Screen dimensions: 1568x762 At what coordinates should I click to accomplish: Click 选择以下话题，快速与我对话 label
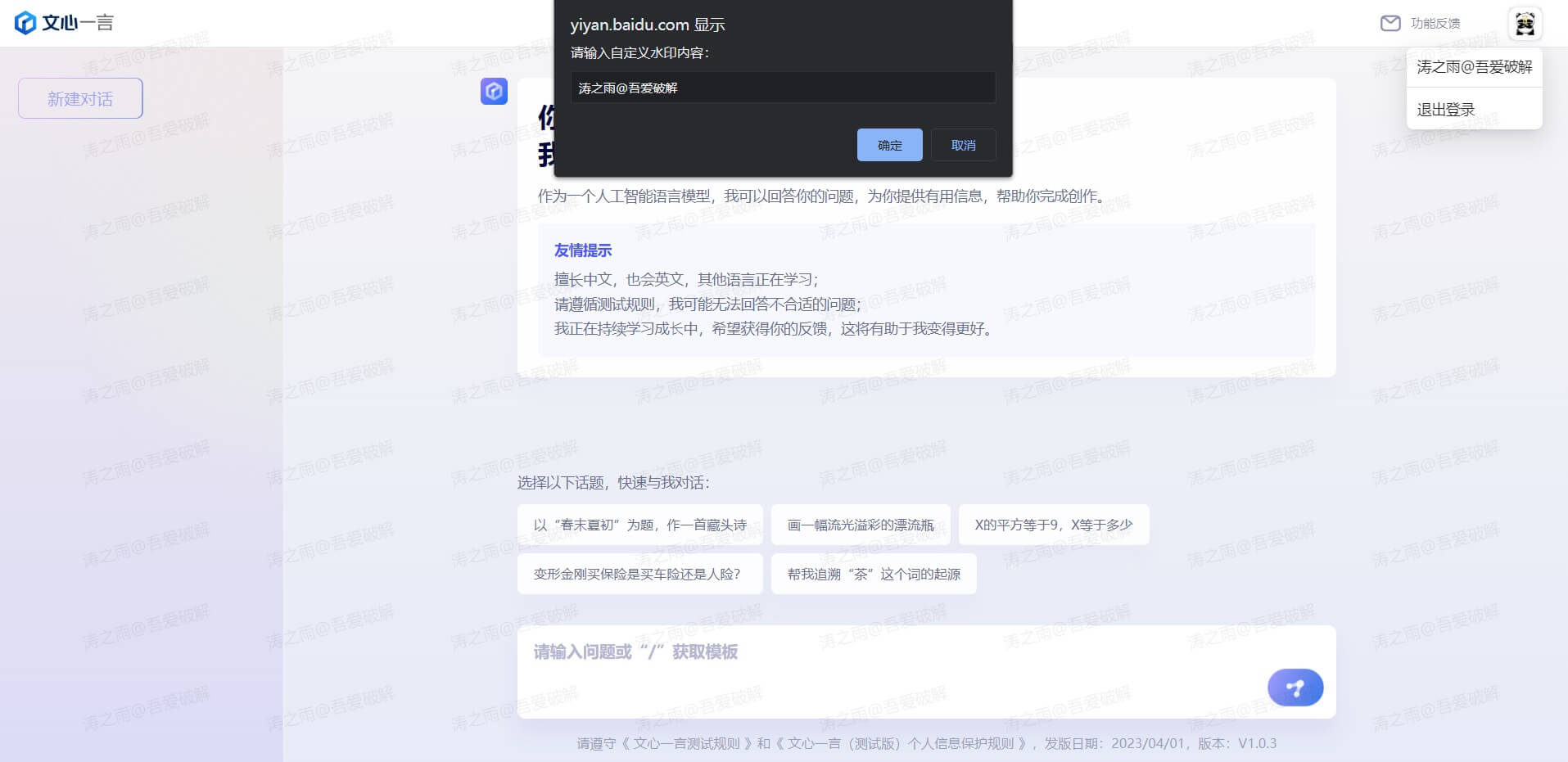tap(613, 482)
